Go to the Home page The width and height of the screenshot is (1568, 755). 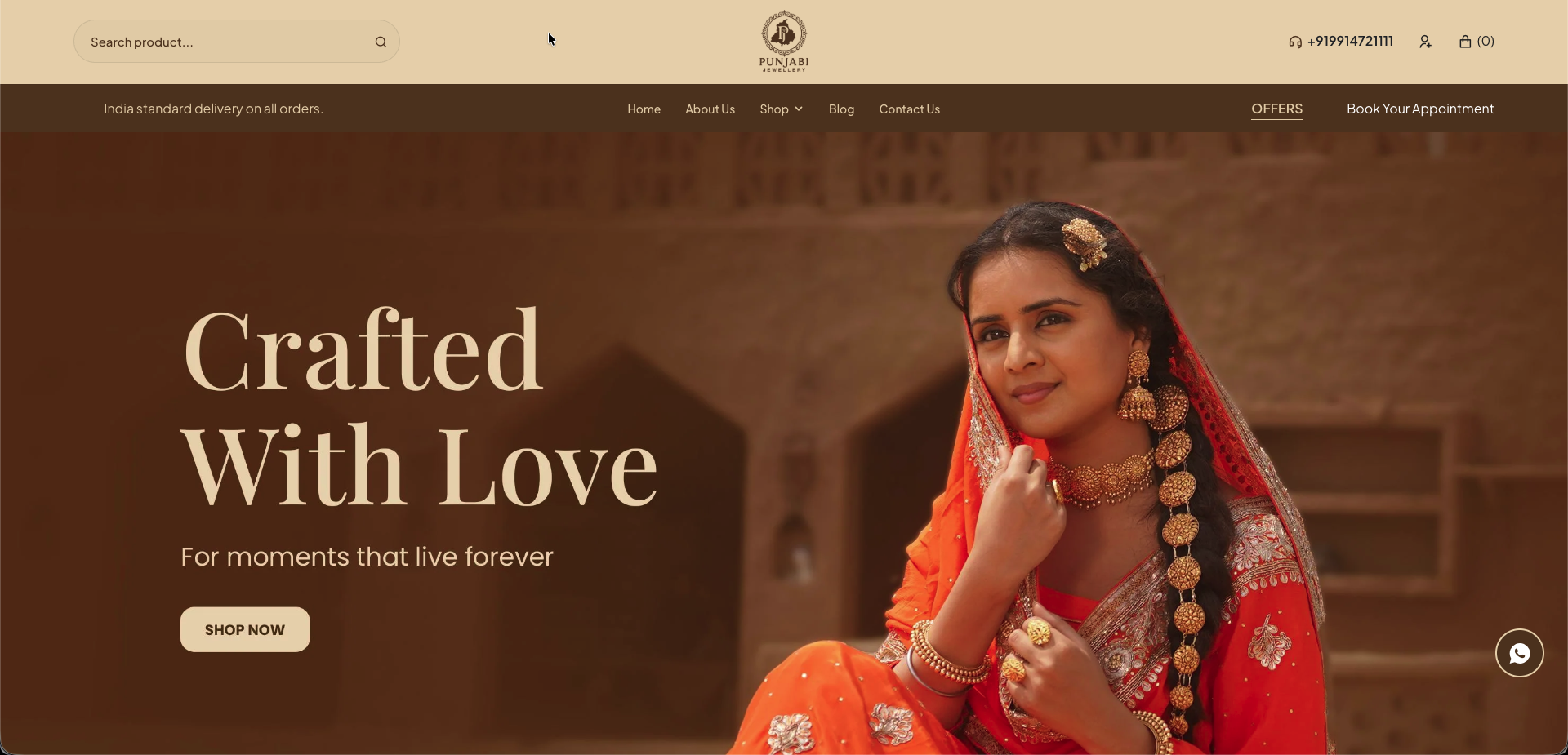click(644, 109)
